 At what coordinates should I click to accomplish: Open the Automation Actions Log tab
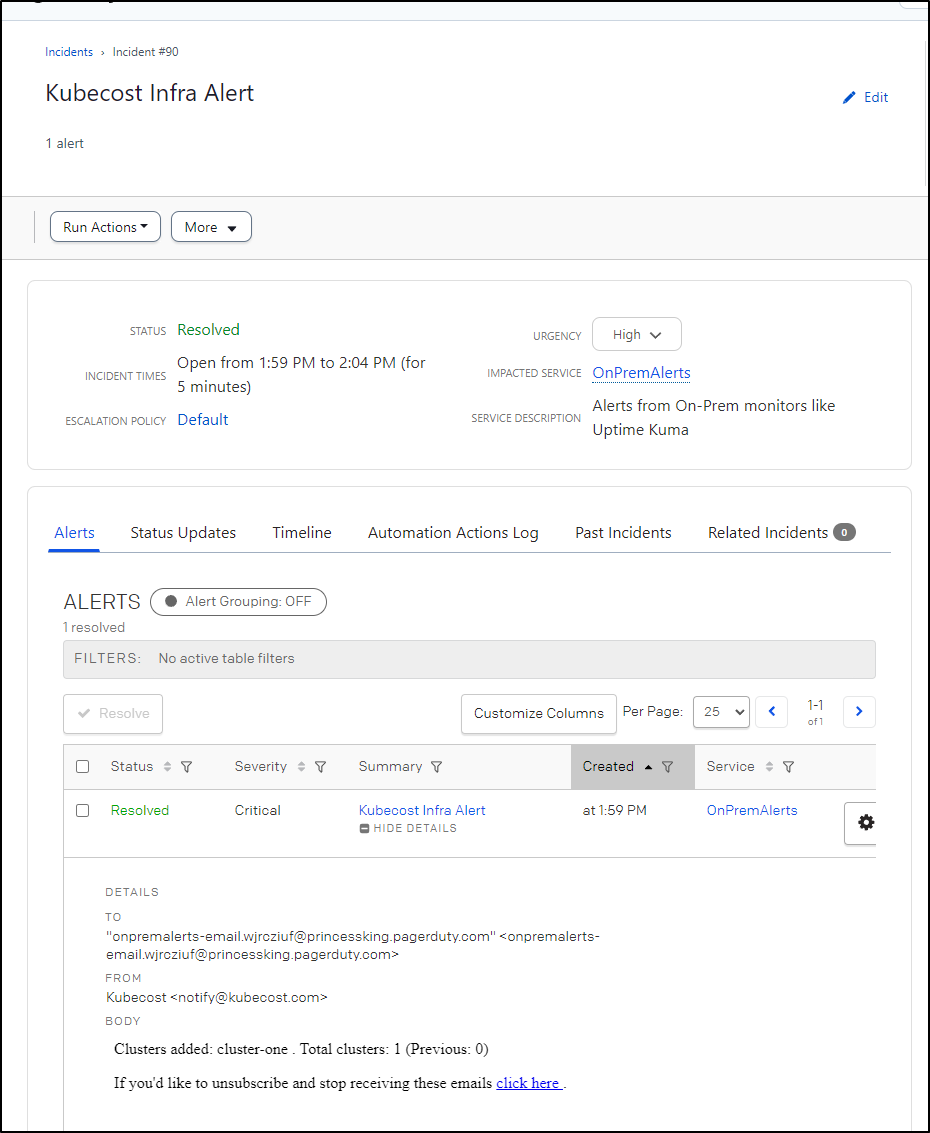pyautogui.click(x=453, y=533)
